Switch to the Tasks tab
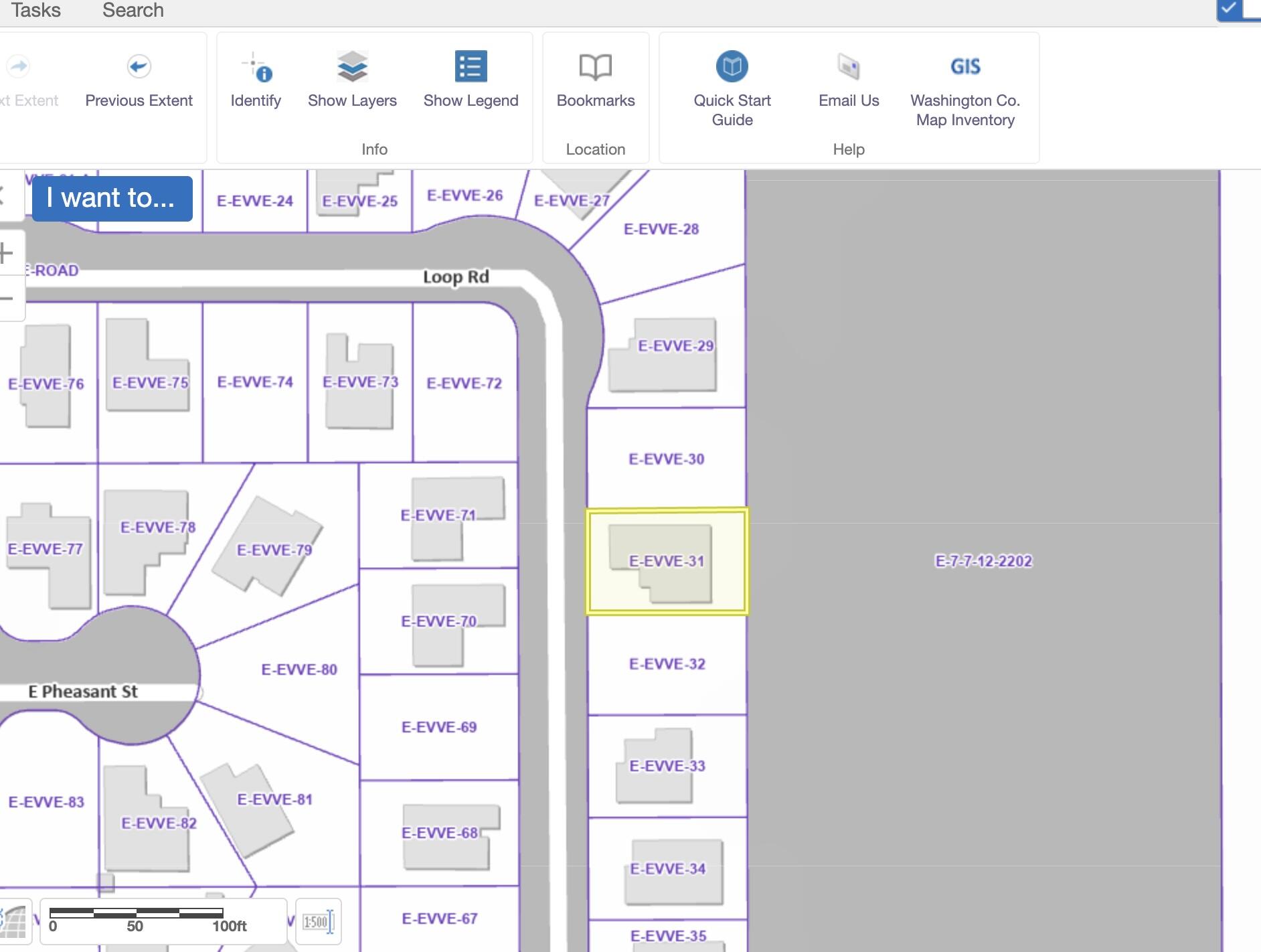 (35, 11)
